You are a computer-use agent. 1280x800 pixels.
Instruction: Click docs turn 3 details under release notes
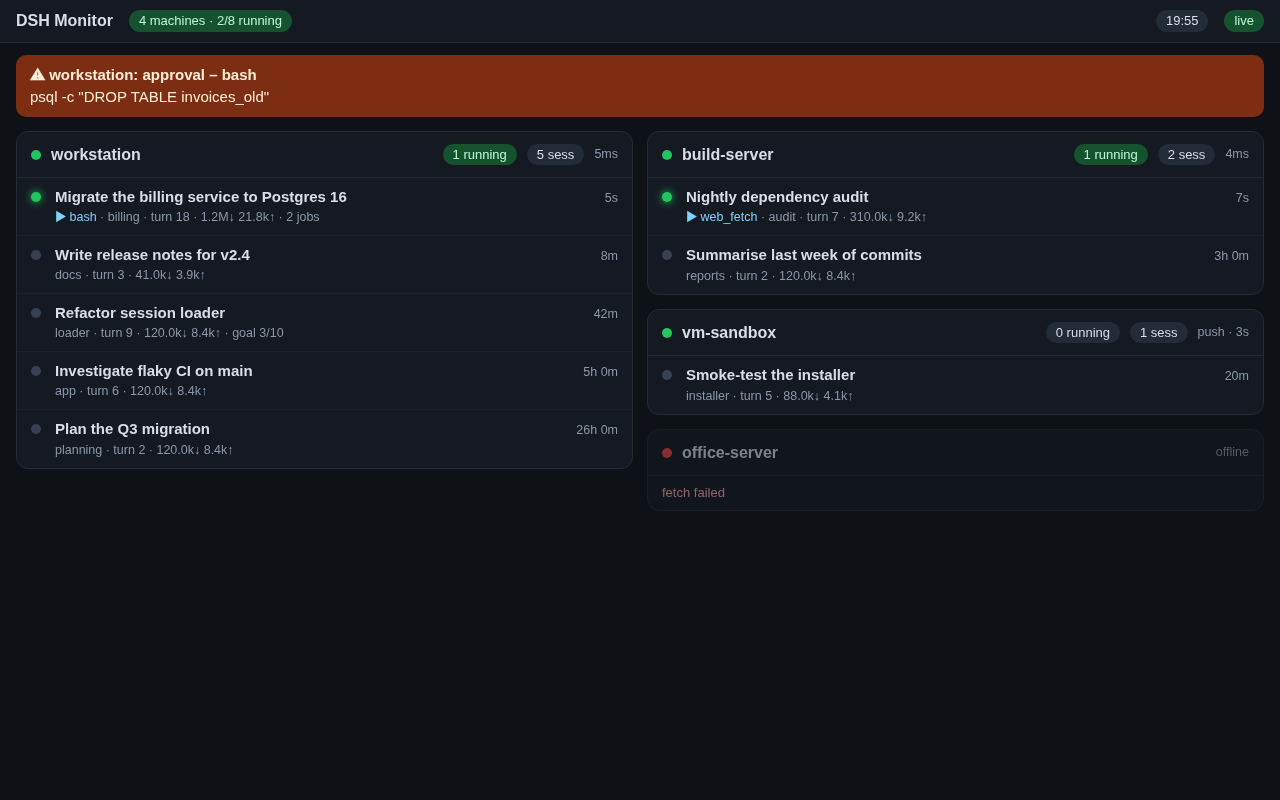(130, 275)
